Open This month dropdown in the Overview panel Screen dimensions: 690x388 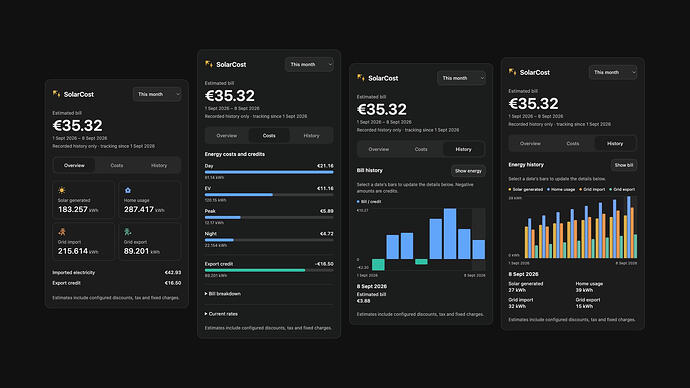click(157, 94)
